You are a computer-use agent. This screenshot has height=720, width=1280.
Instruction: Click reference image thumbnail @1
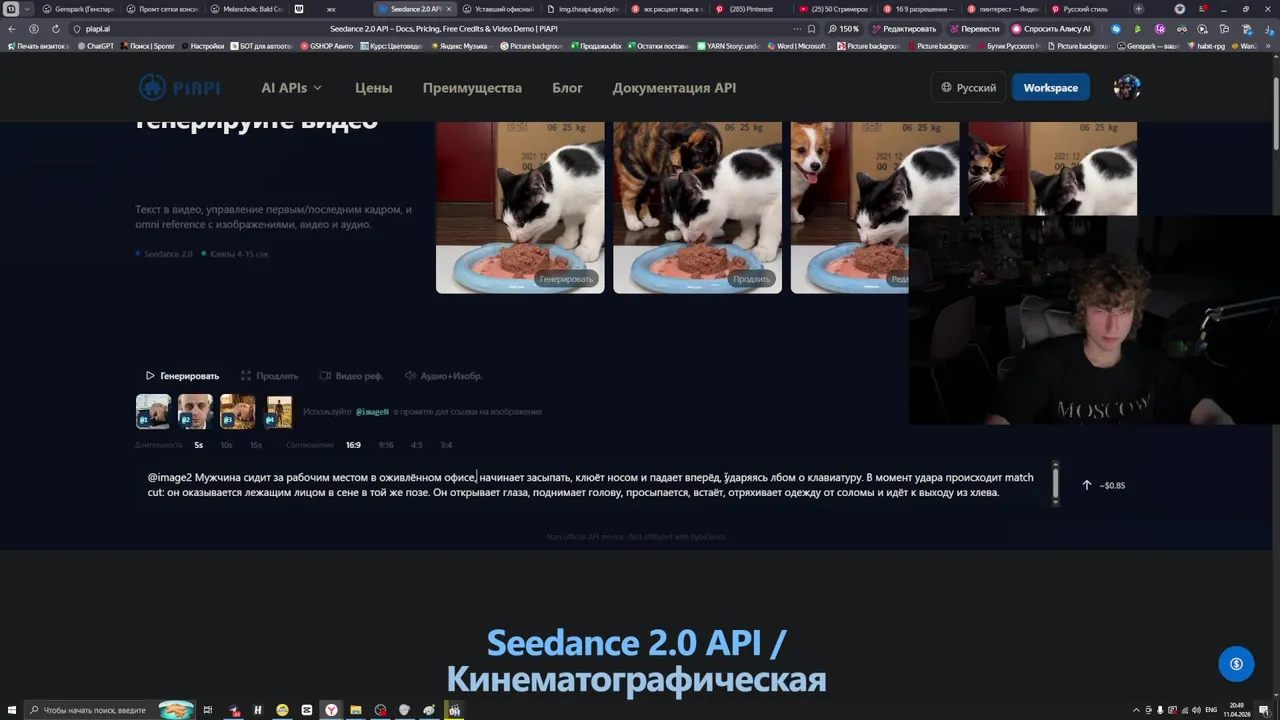(153, 411)
